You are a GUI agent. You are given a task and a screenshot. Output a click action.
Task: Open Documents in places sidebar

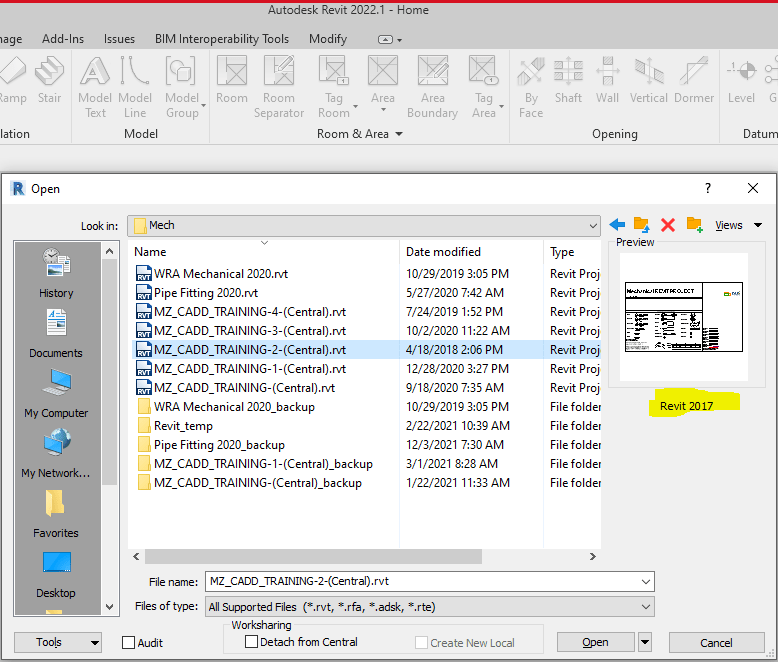(56, 333)
